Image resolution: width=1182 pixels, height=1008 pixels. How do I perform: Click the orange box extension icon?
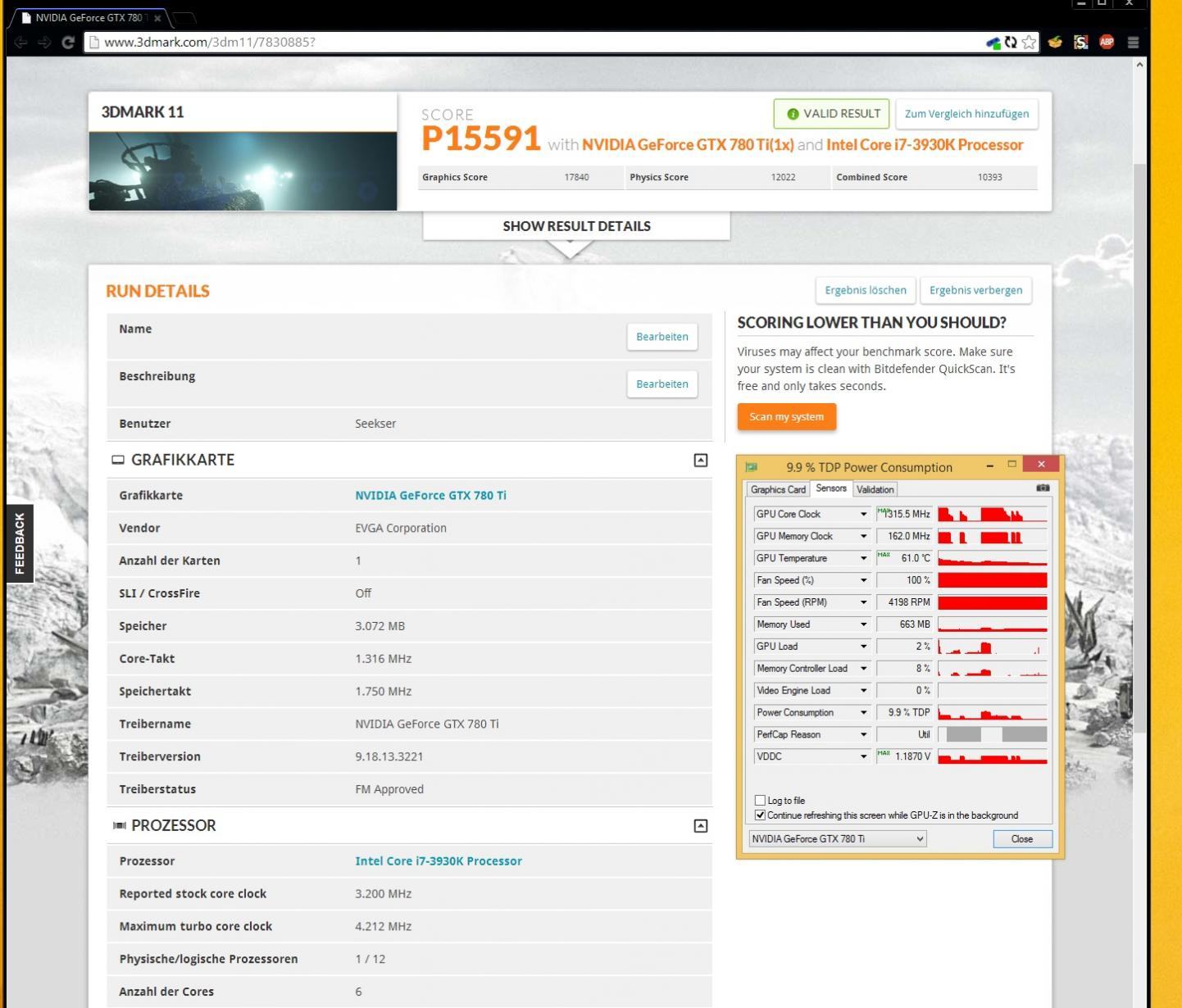[1055, 42]
